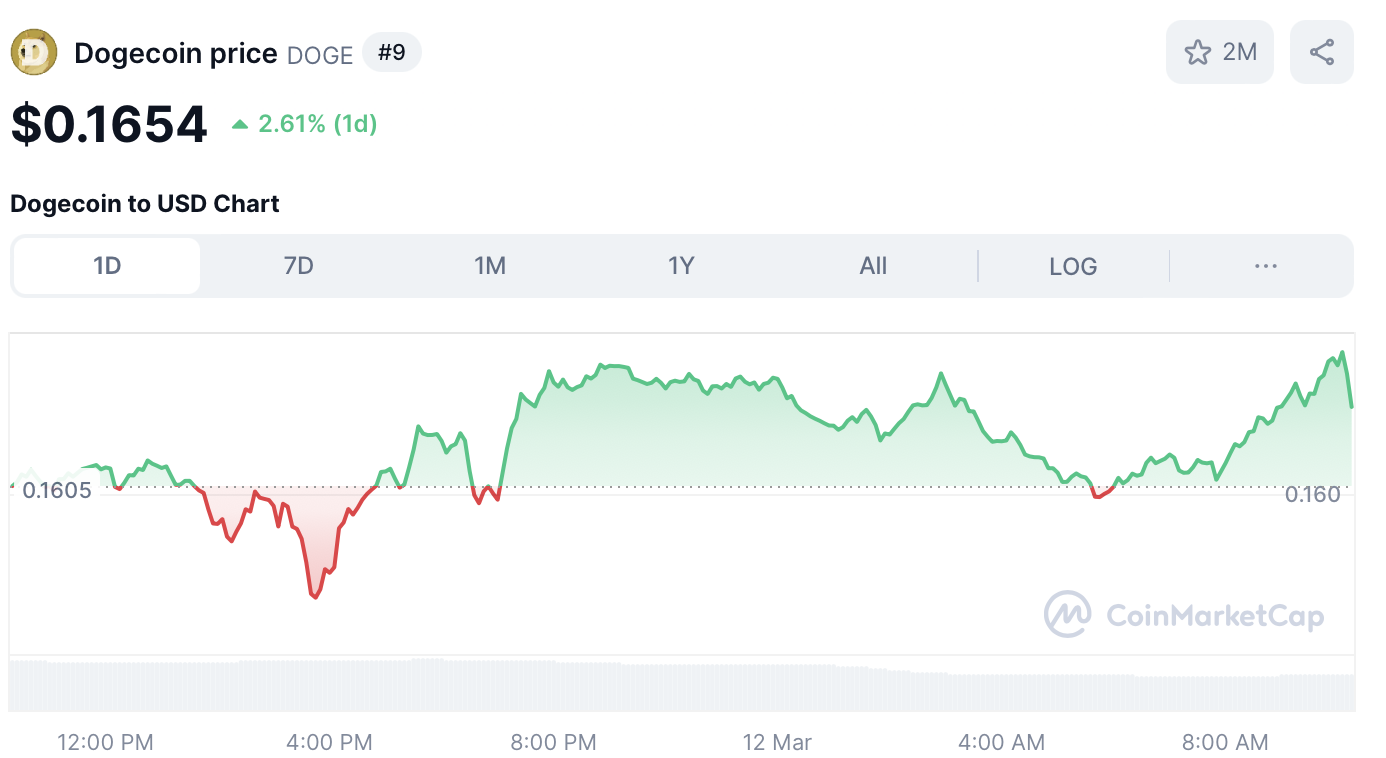1386x758 pixels.
Task: Click the DOGE ticker symbol
Action: coord(320,55)
